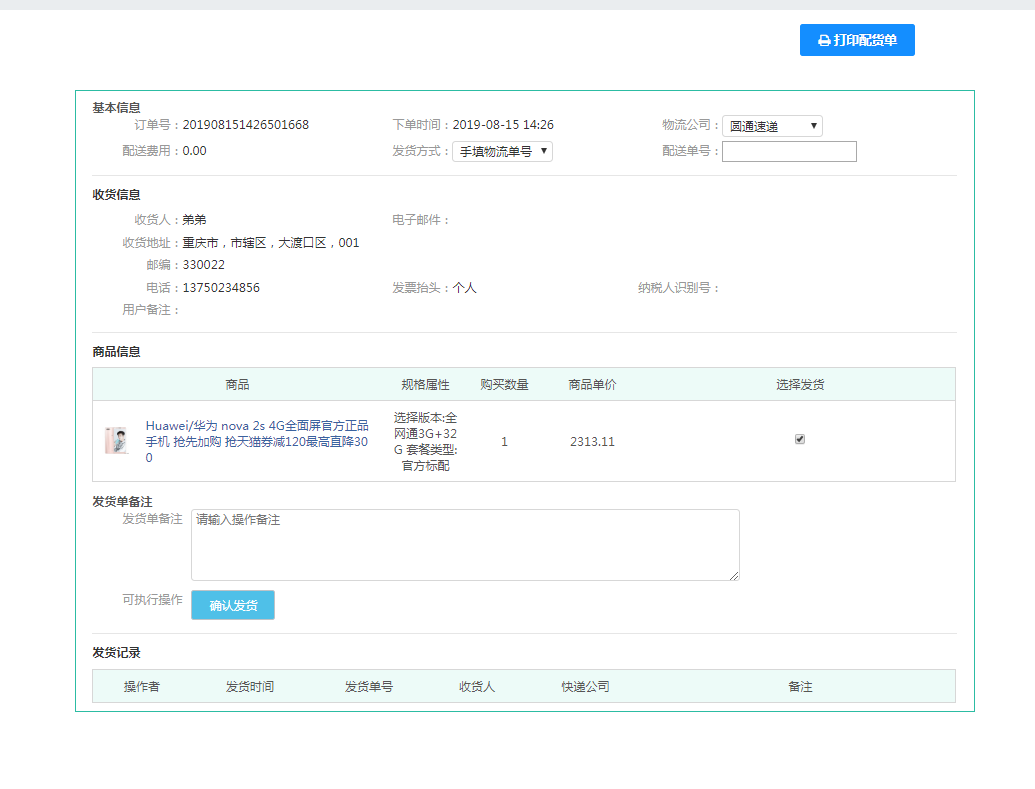Click the 操作者 header in 发货记录

pyautogui.click(x=142, y=687)
